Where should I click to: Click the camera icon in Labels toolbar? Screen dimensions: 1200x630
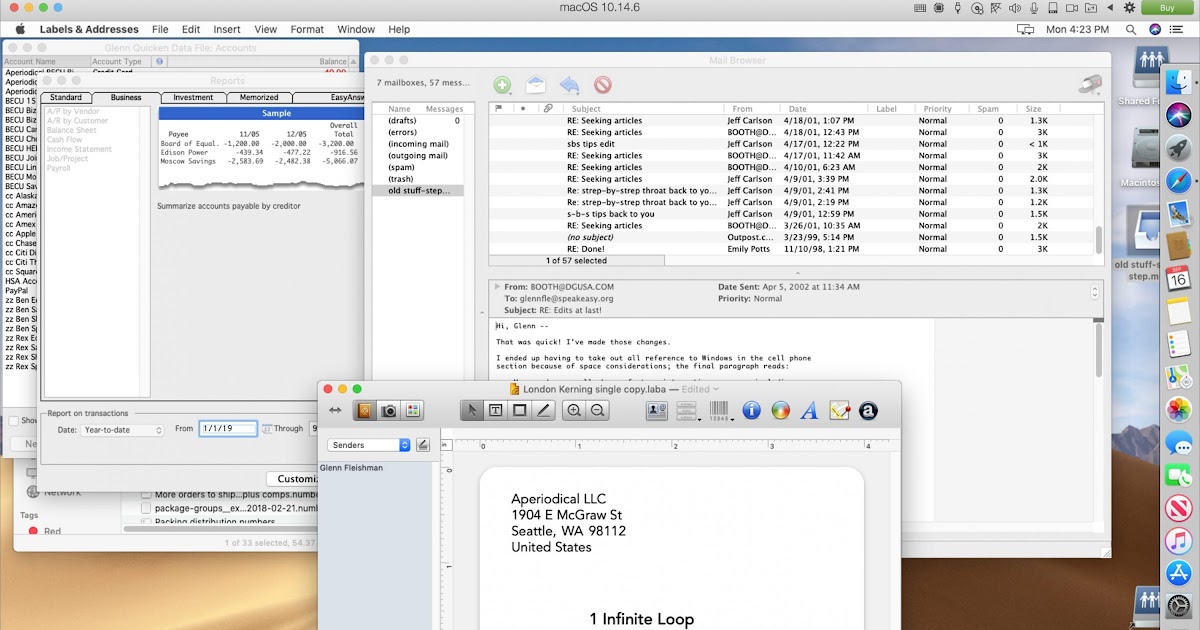tap(389, 410)
